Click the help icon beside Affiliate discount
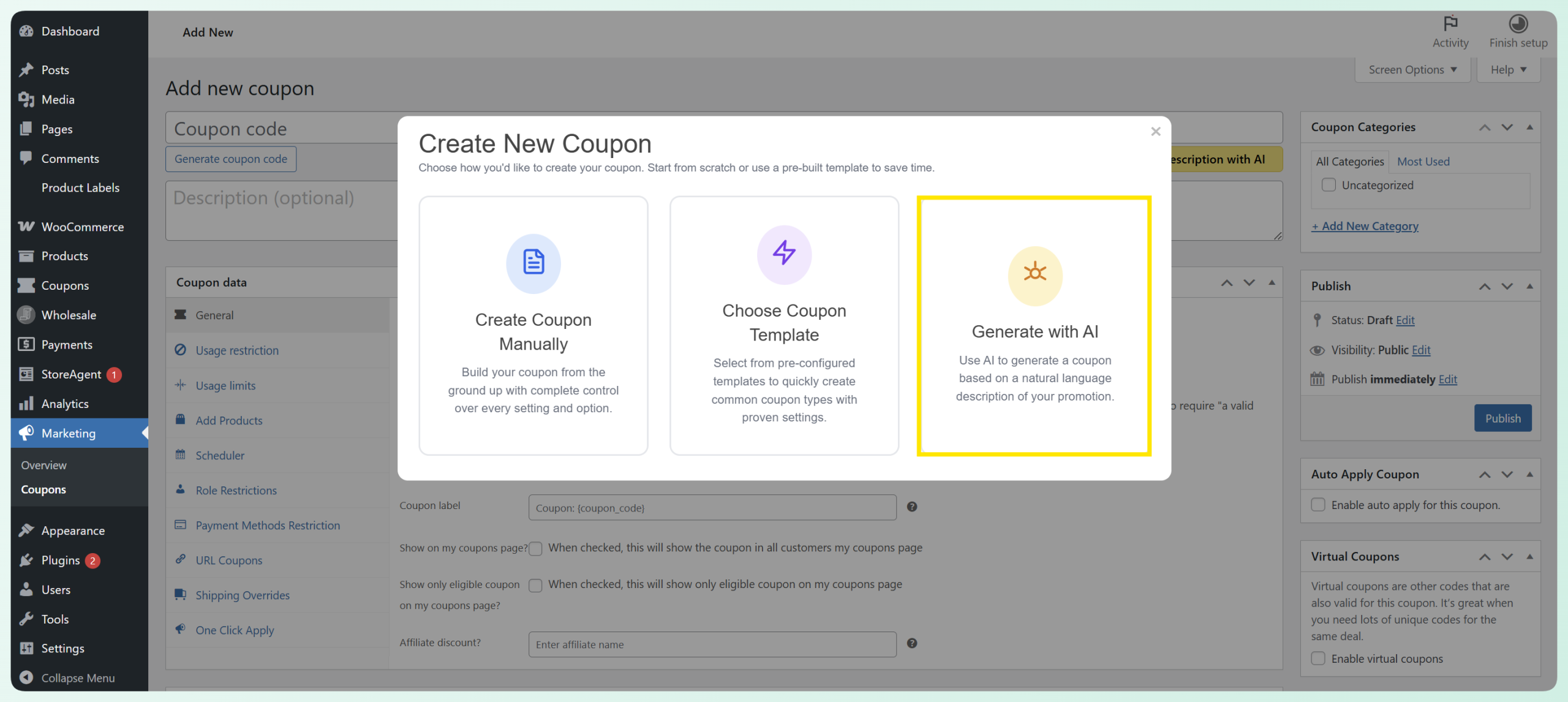The height and width of the screenshot is (702, 1568). point(912,643)
